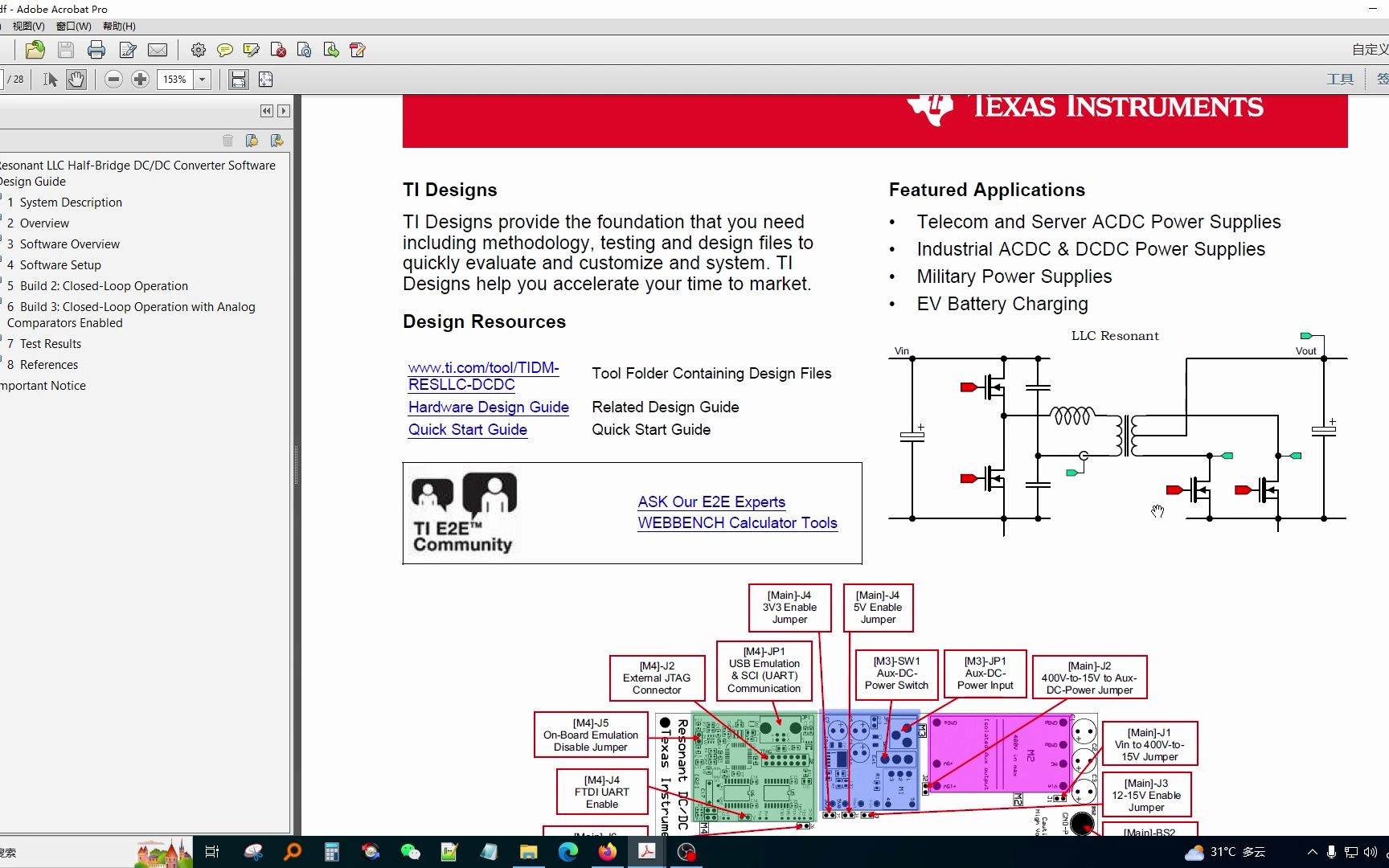Toggle fit one full page view
This screenshot has width=1389, height=868.
pyautogui.click(x=265, y=79)
